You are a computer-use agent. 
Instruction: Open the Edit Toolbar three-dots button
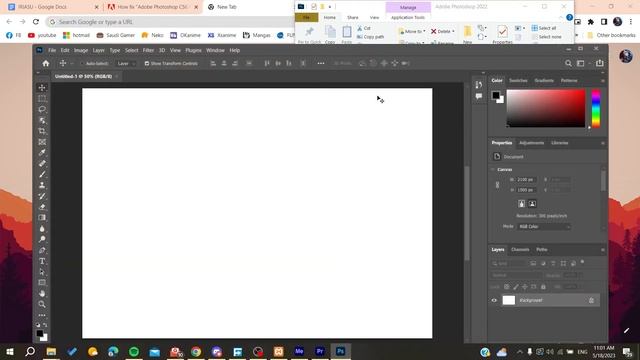[42, 315]
